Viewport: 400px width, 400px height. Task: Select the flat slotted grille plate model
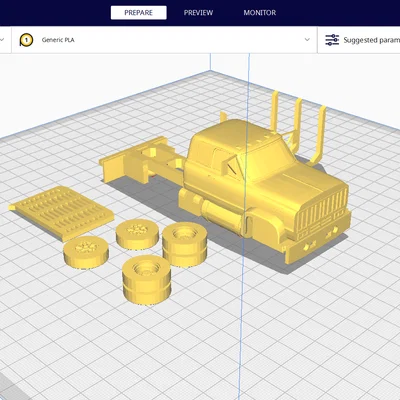pos(62,212)
